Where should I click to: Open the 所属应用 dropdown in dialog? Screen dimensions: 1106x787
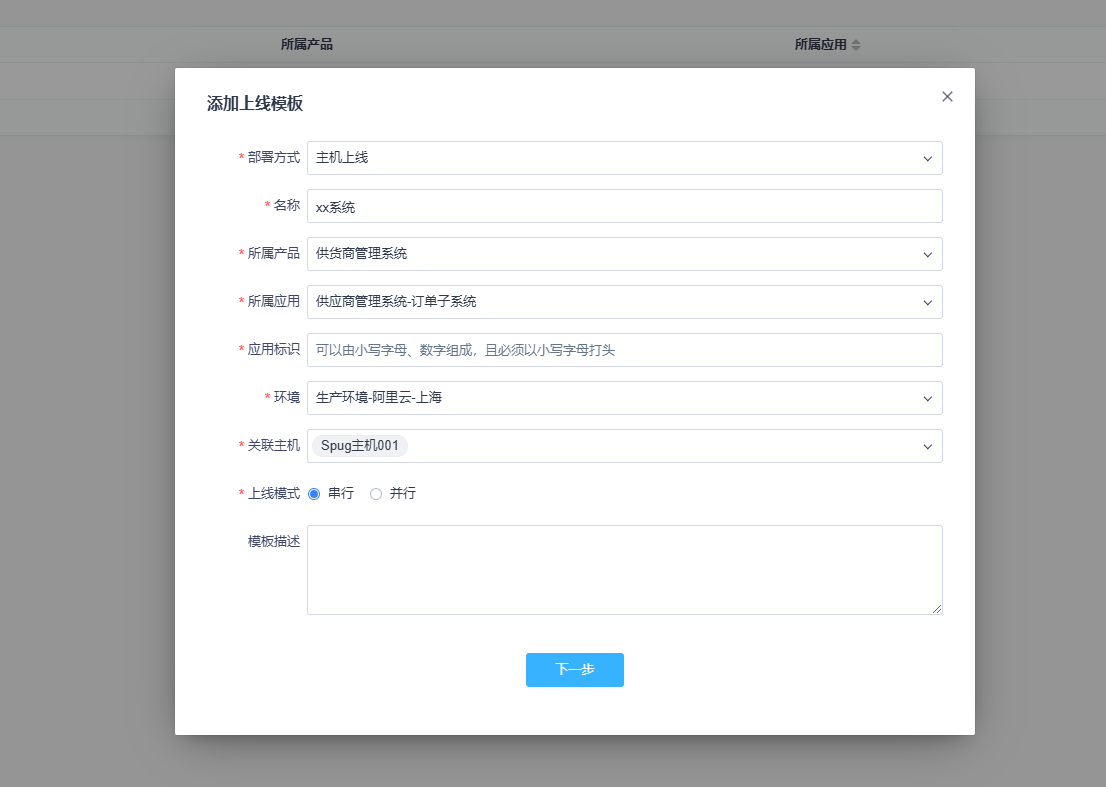[624, 302]
